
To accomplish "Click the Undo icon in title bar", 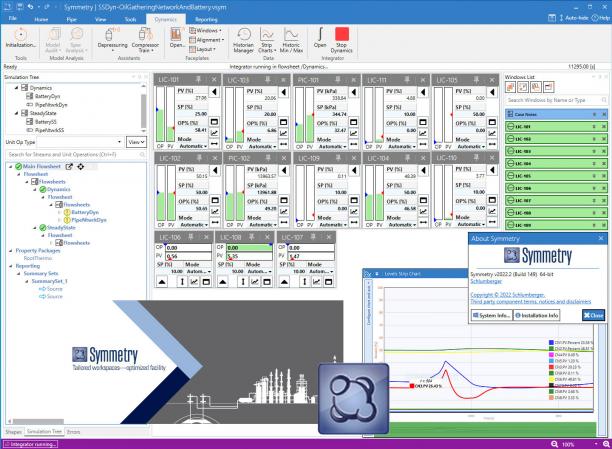I will (x=30, y=7).
